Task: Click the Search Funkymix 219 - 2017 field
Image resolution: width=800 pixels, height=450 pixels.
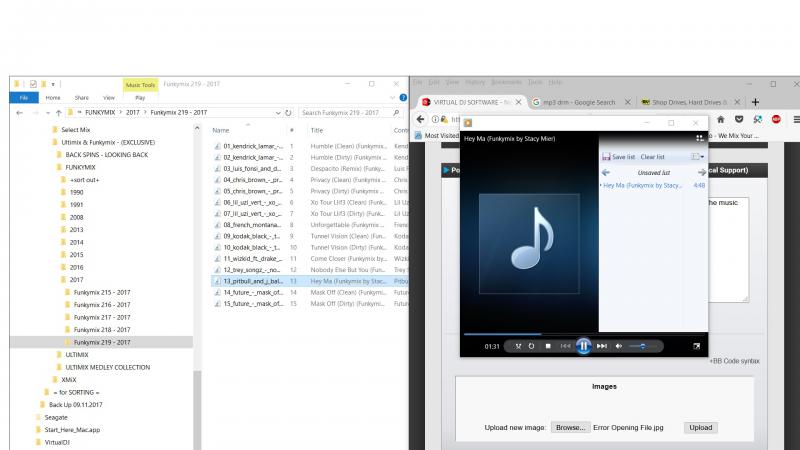Action: click(350, 113)
